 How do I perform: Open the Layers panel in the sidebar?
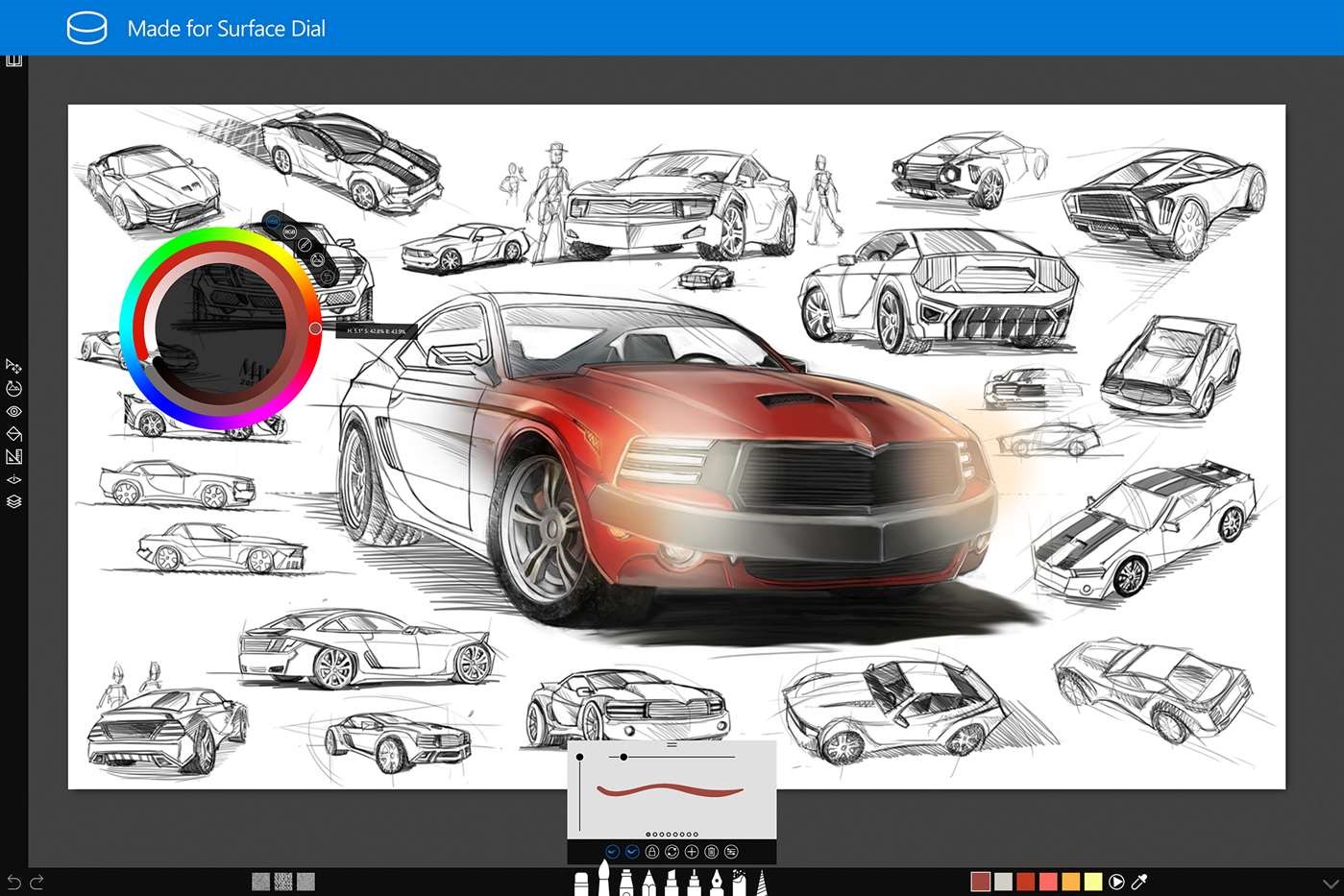(13, 501)
